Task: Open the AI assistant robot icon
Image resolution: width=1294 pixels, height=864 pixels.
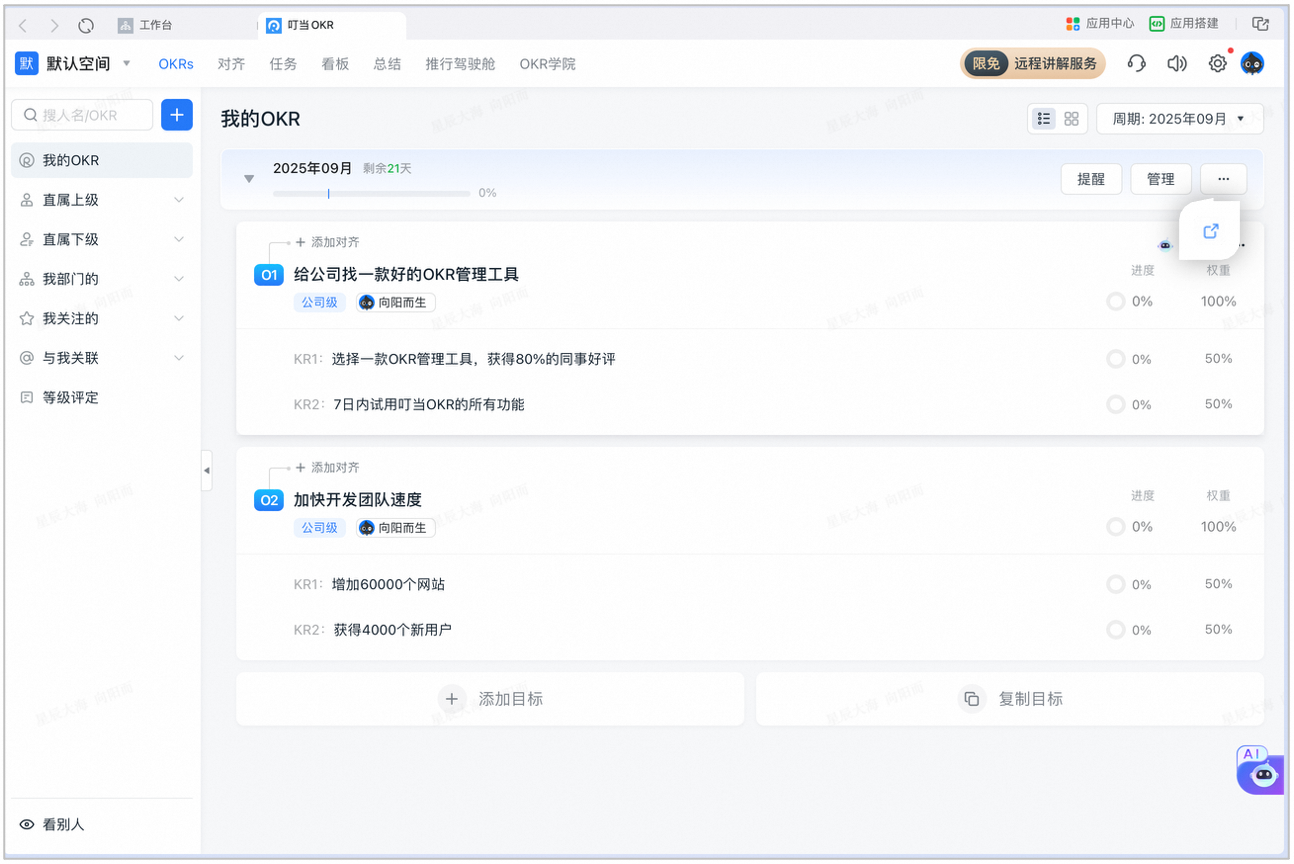Action: pyautogui.click(x=1260, y=770)
